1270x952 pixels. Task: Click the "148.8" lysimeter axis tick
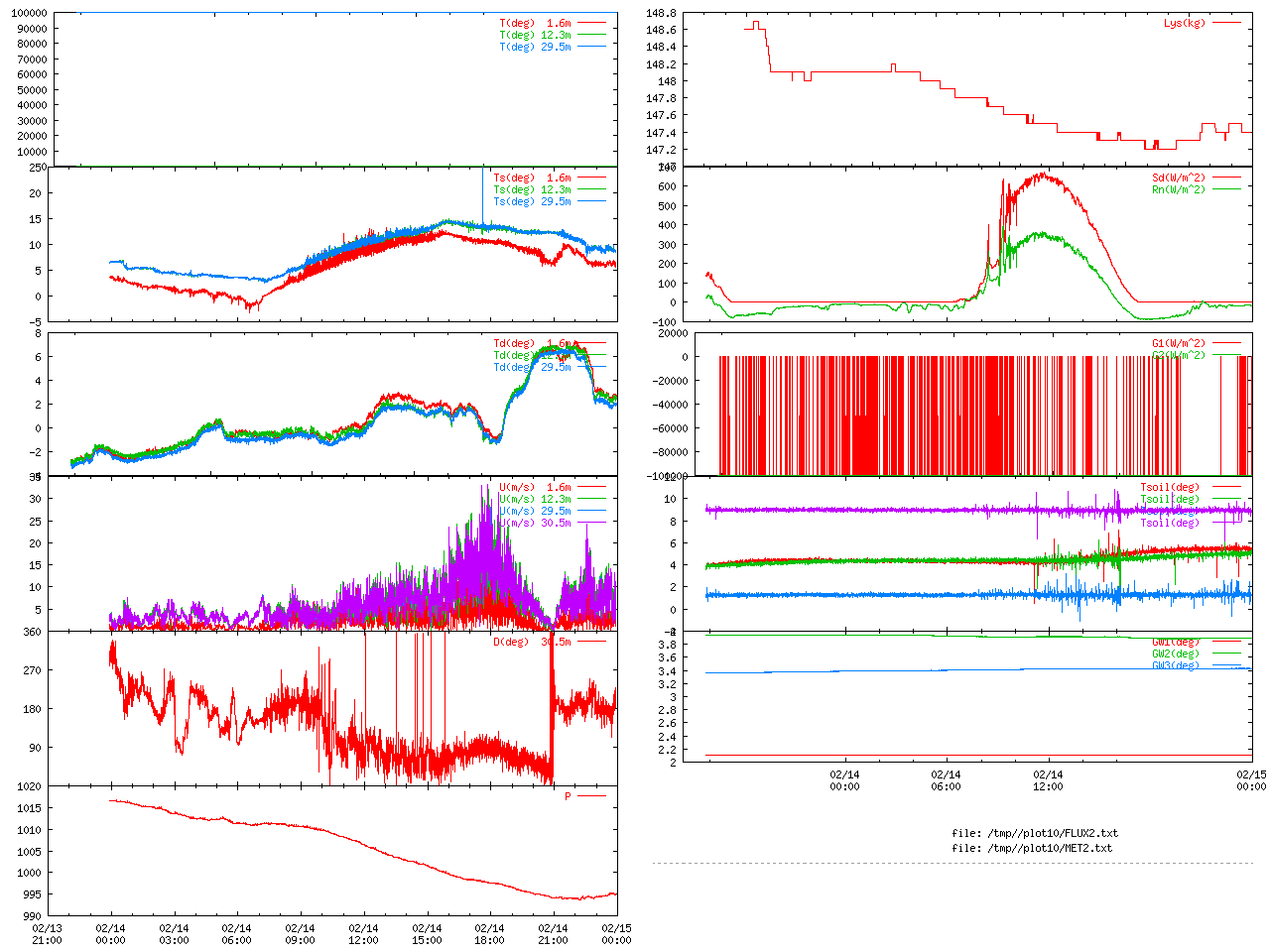pos(661,13)
